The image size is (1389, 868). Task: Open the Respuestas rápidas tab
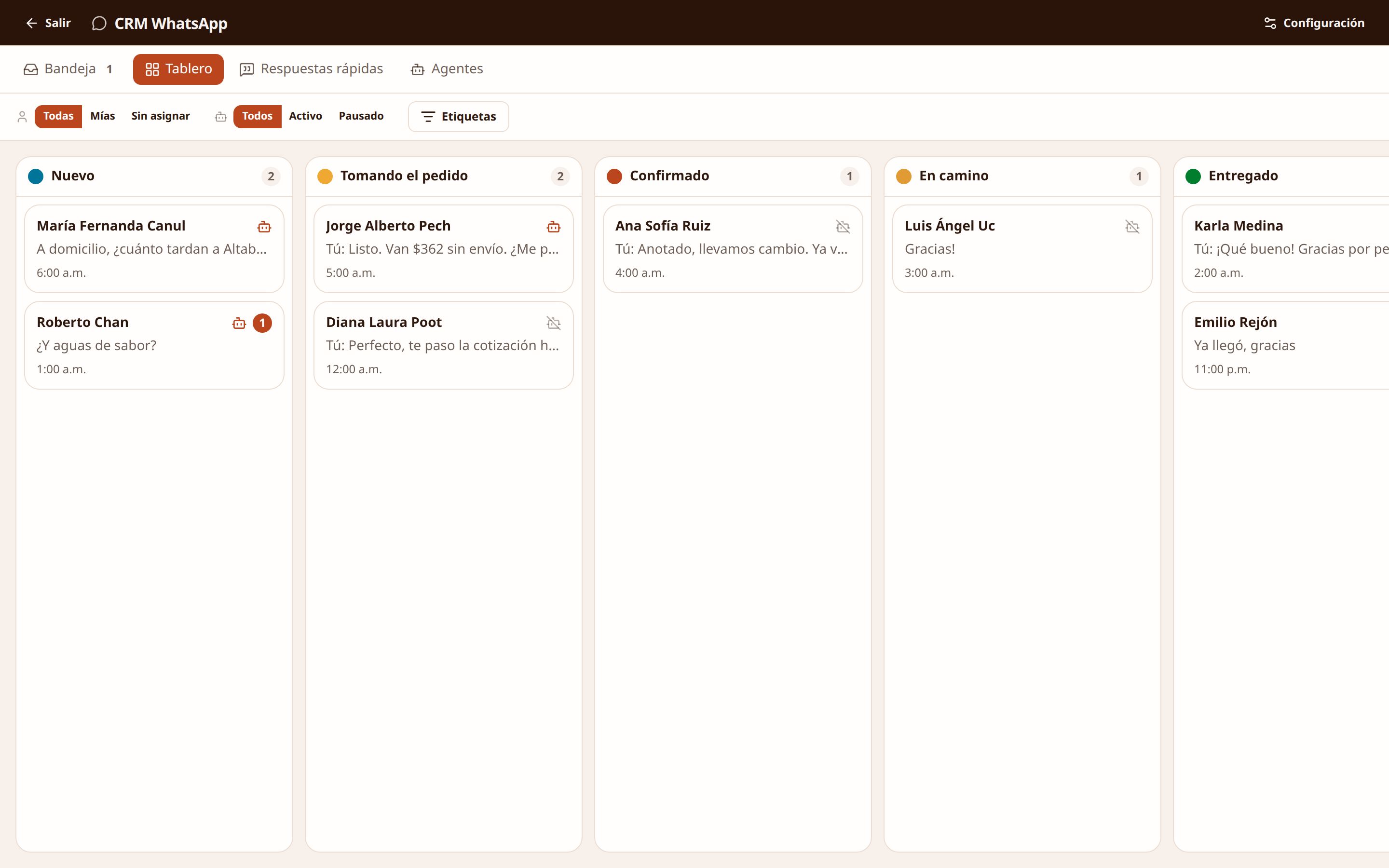[311, 69]
